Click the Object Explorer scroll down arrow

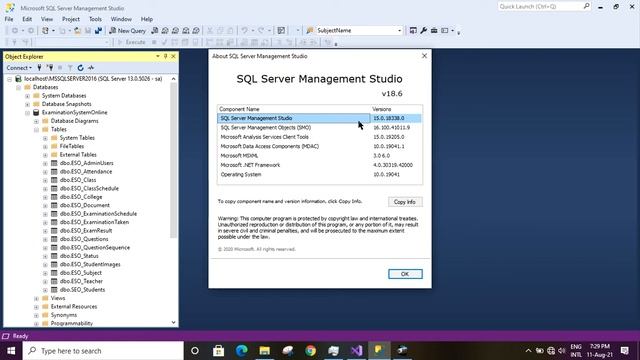pos(173,322)
